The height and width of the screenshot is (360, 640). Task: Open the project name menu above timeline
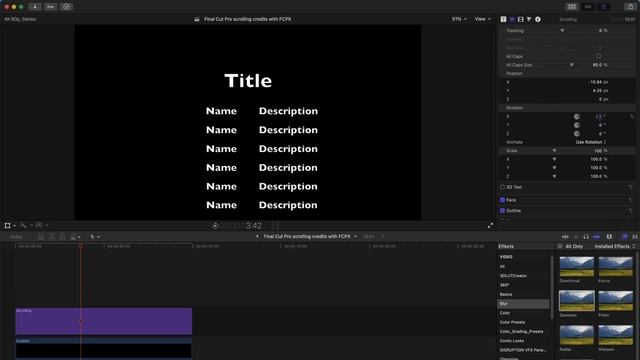point(310,236)
